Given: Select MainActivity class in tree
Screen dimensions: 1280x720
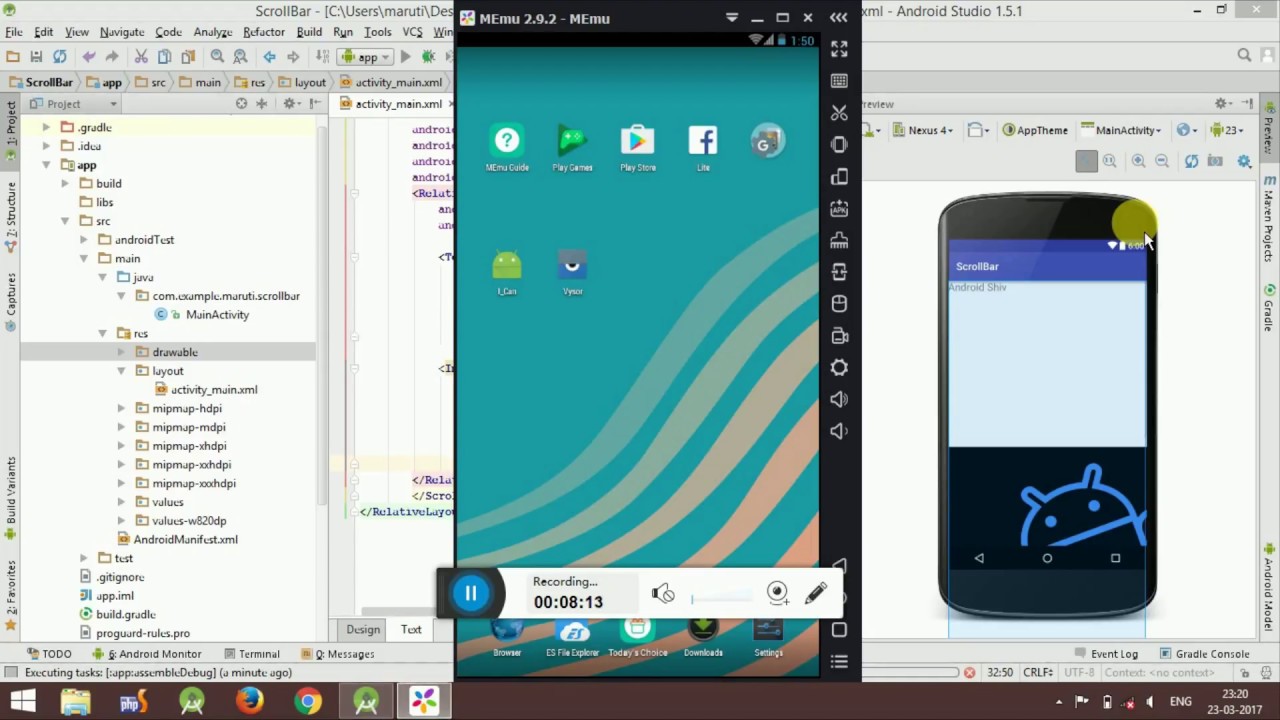Looking at the screenshot, I should click(x=217, y=315).
